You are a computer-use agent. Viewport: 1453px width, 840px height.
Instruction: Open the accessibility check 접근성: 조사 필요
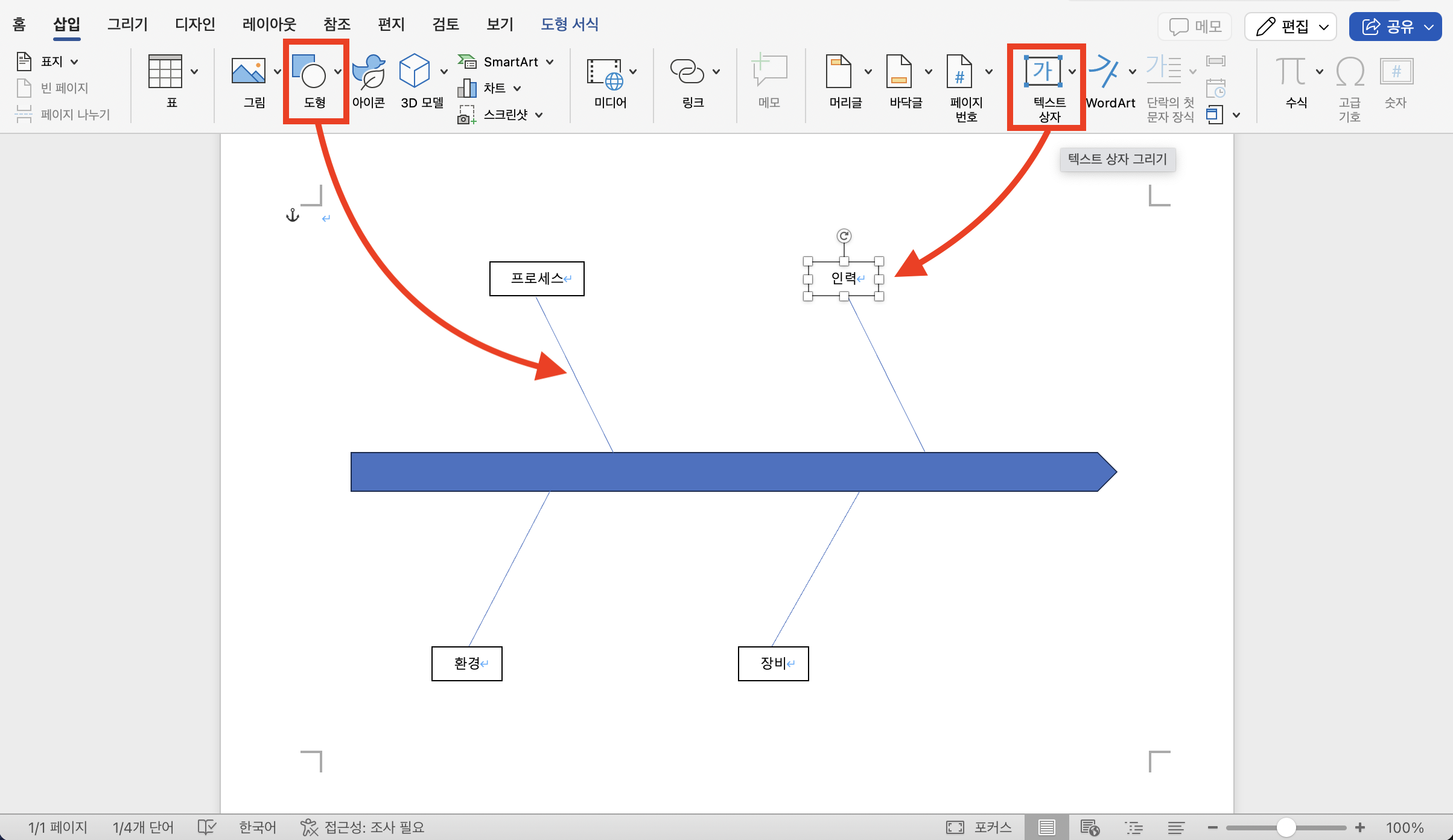[x=363, y=827]
